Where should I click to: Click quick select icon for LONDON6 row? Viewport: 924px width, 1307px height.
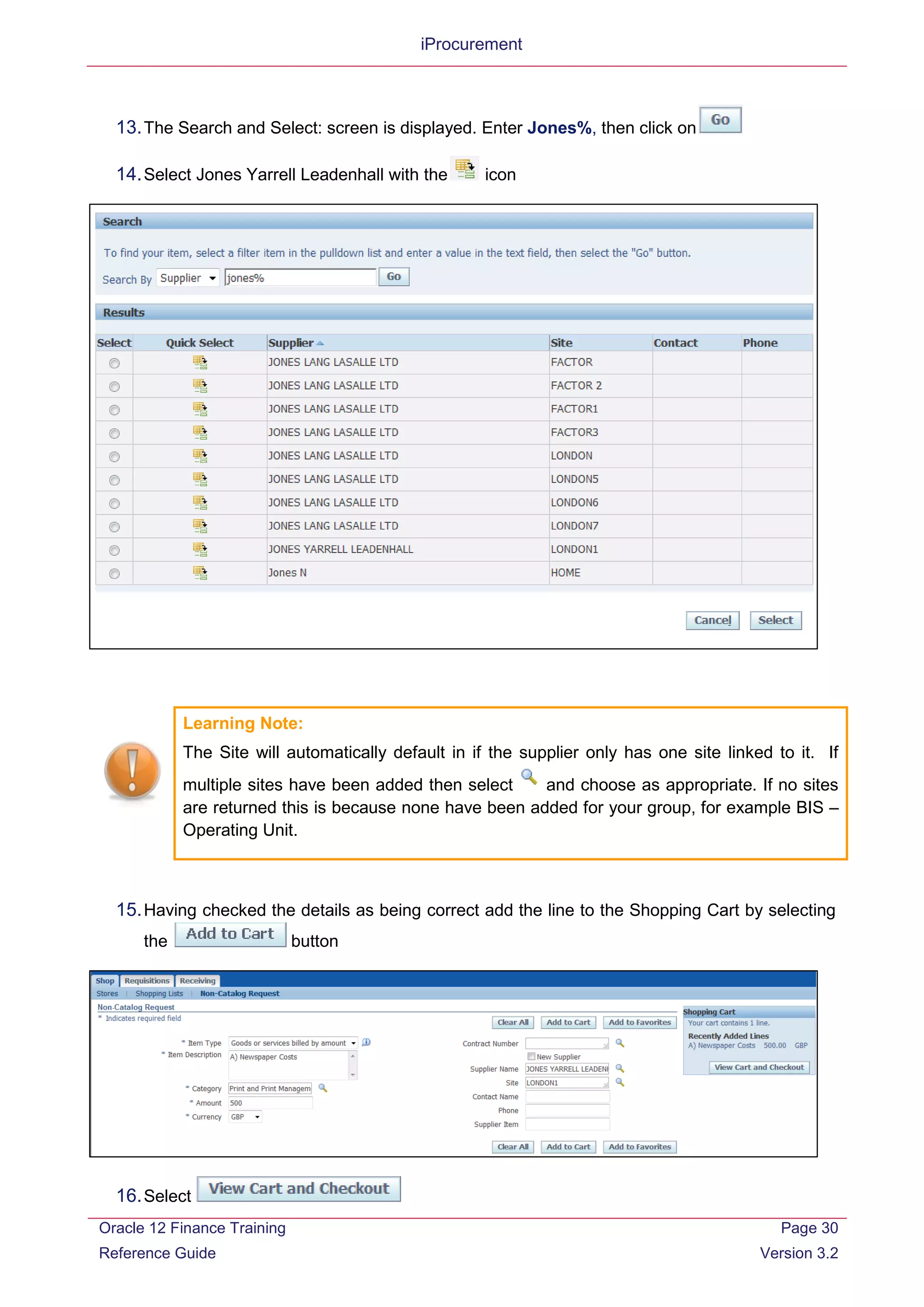click(x=200, y=503)
